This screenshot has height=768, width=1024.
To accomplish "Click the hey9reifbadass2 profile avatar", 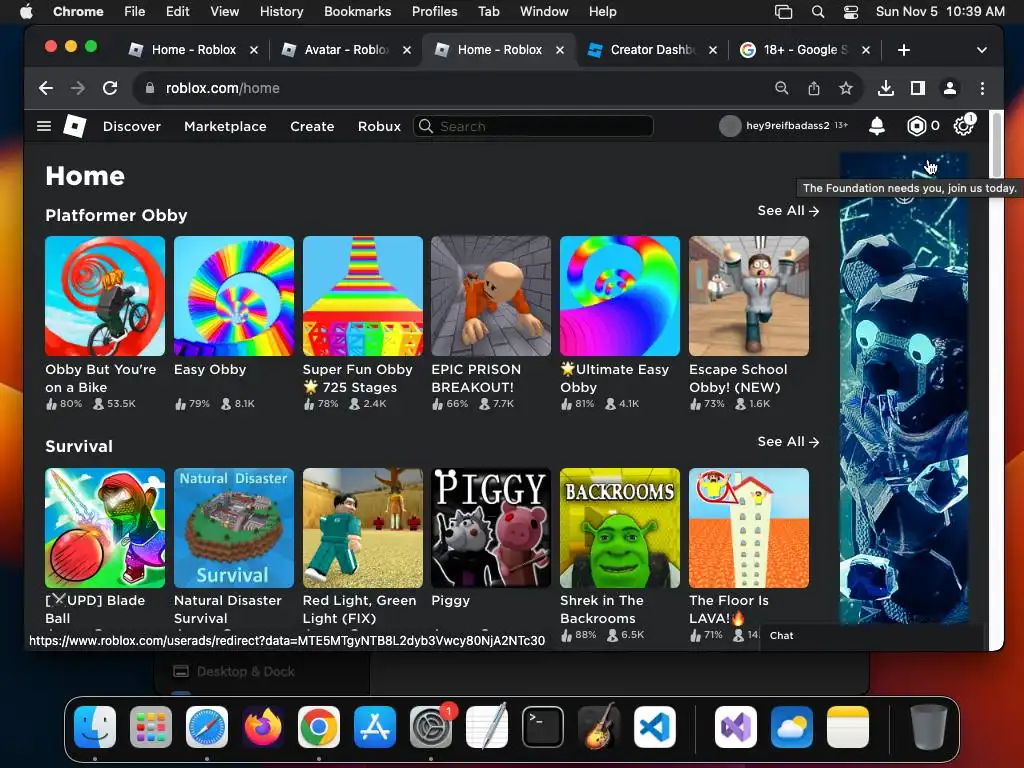I will [x=729, y=125].
